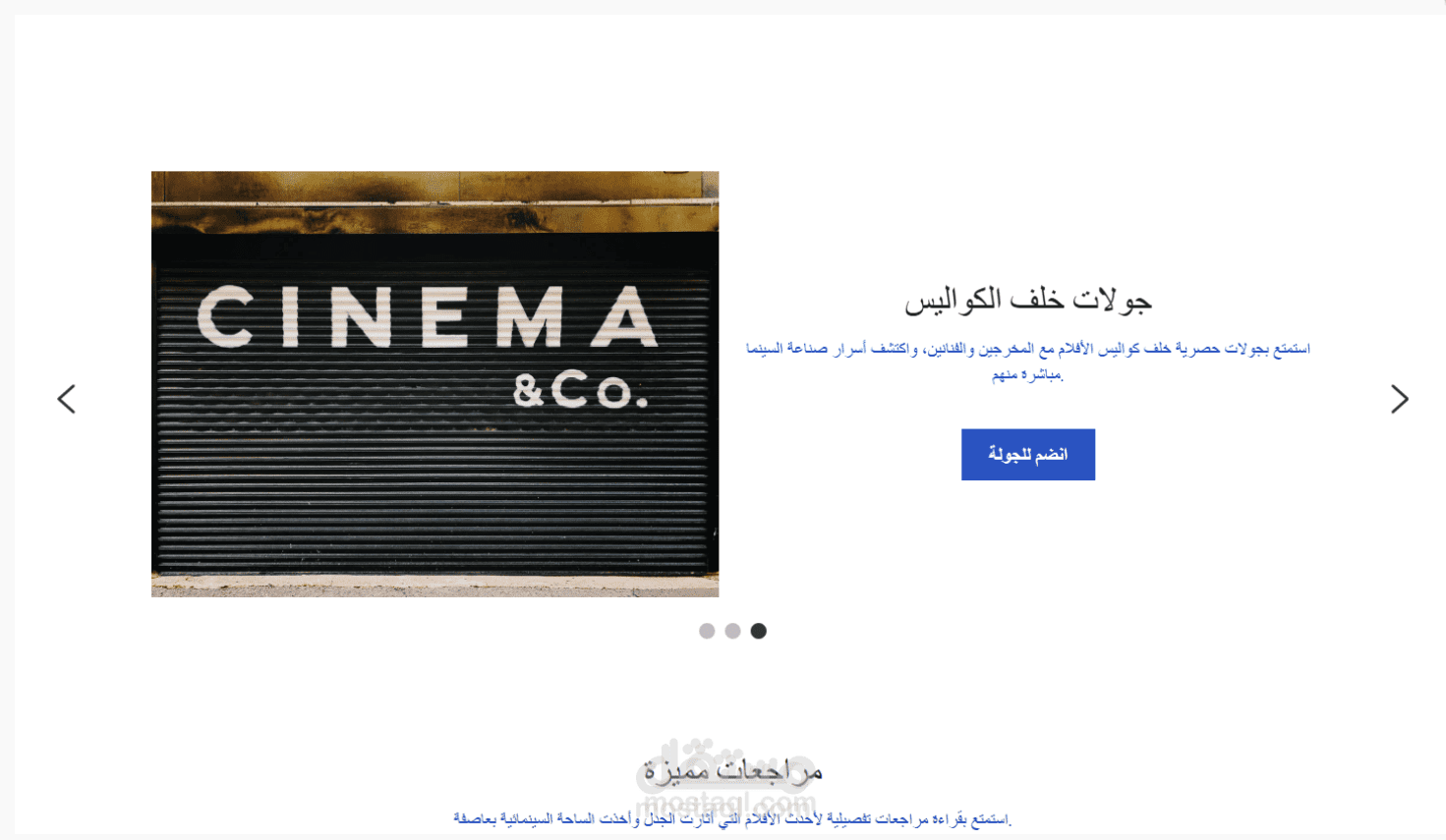This screenshot has height=840, width=1446.
Task: Select the middle carousel dot
Action: tap(732, 631)
